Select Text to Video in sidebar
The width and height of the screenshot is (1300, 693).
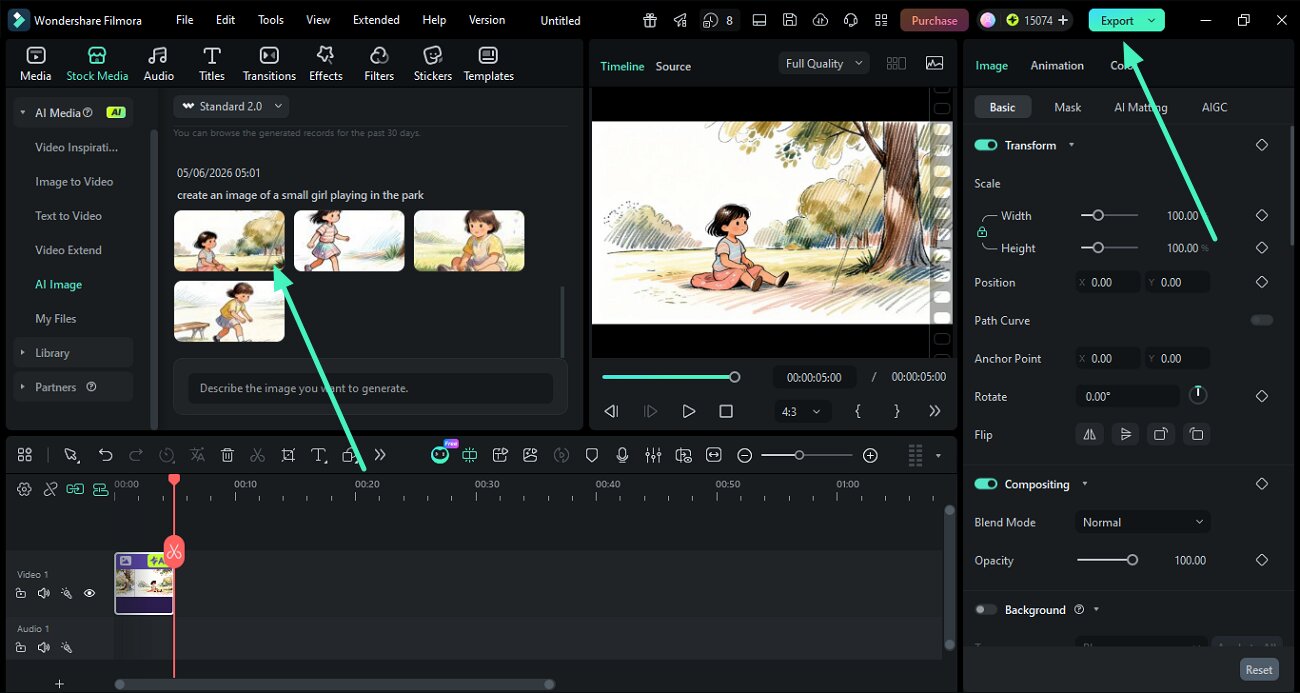[x=68, y=215]
